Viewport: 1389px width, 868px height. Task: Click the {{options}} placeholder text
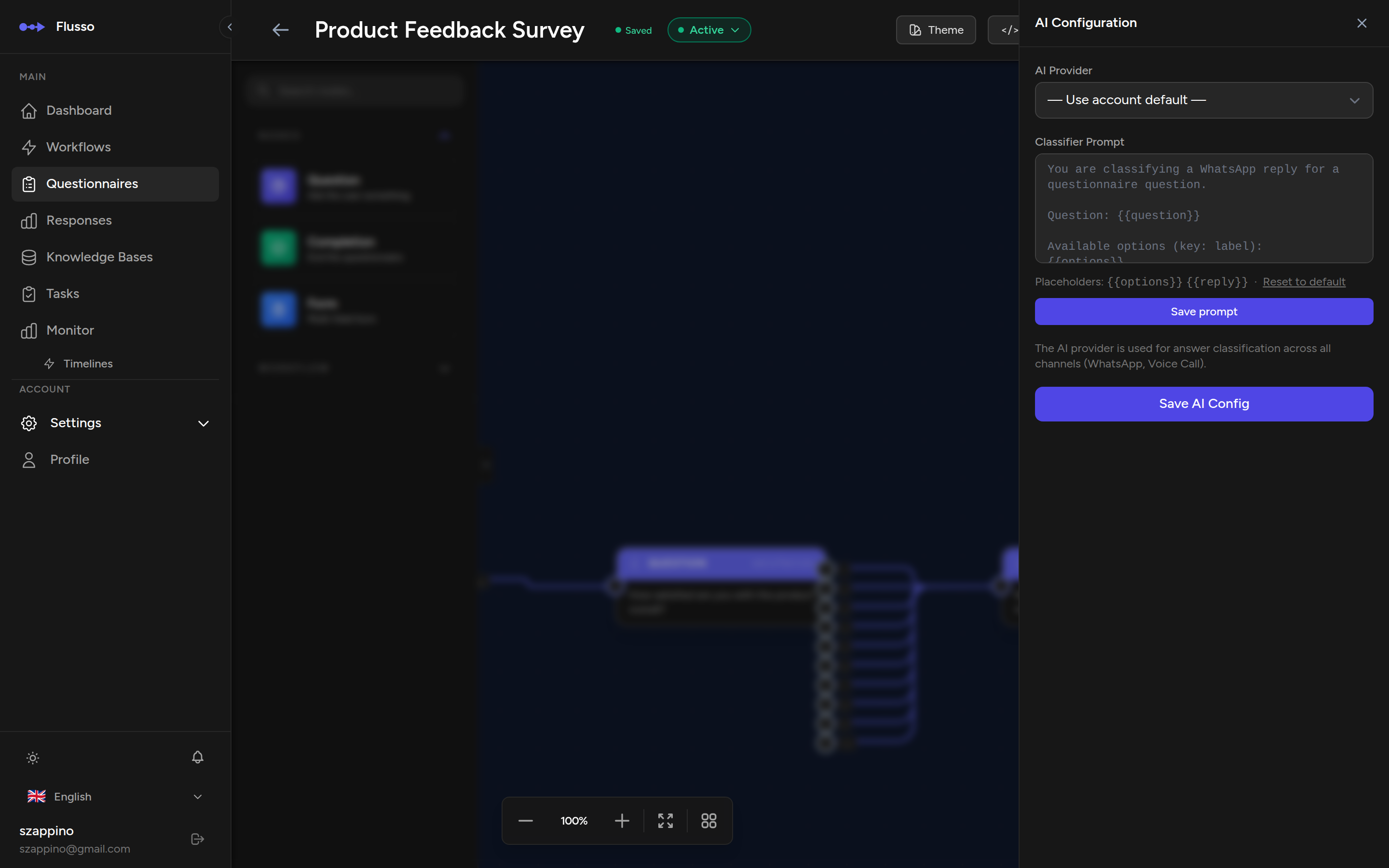click(x=1144, y=282)
